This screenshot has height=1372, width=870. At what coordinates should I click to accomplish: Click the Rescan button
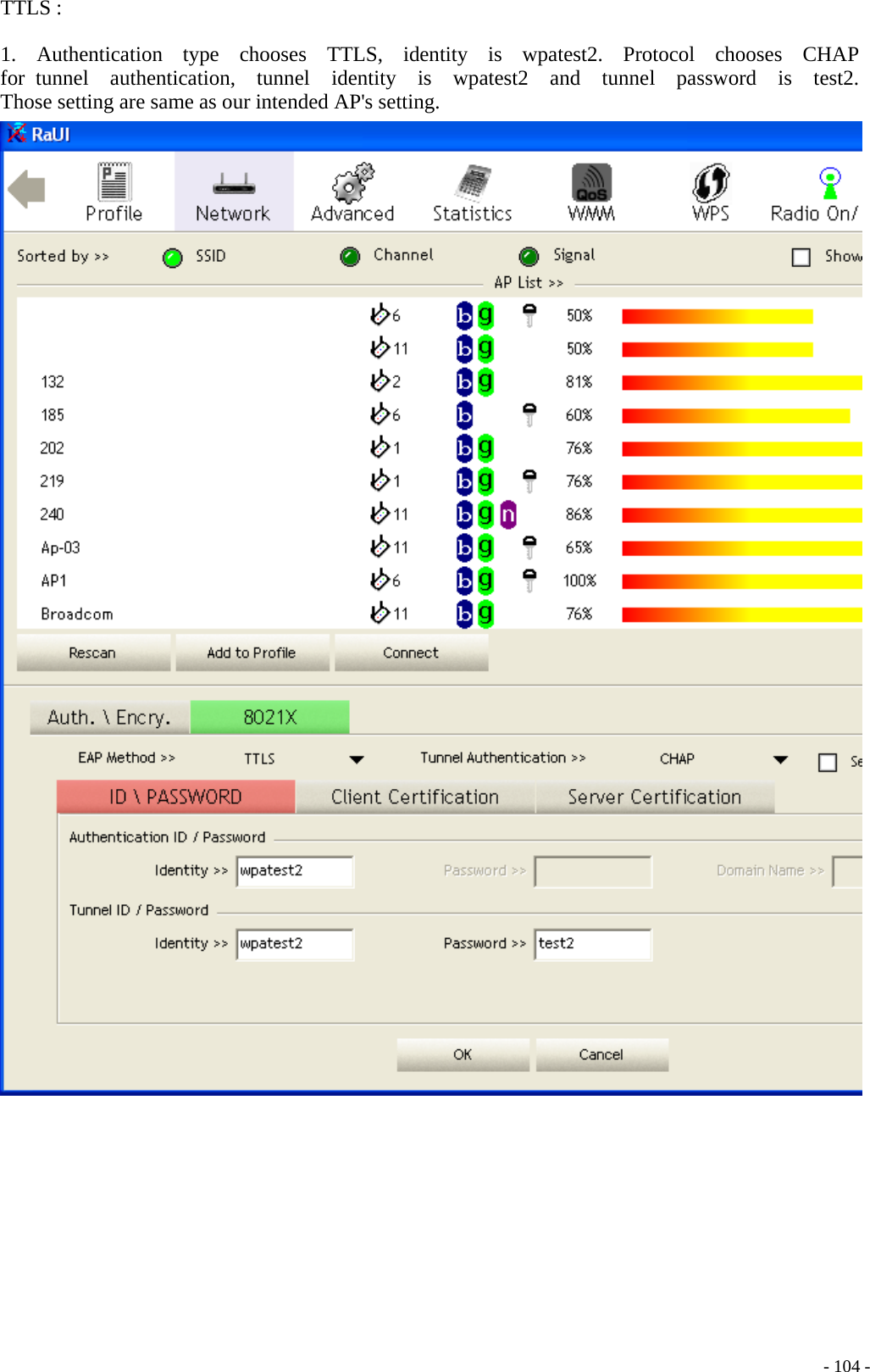pos(92,653)
